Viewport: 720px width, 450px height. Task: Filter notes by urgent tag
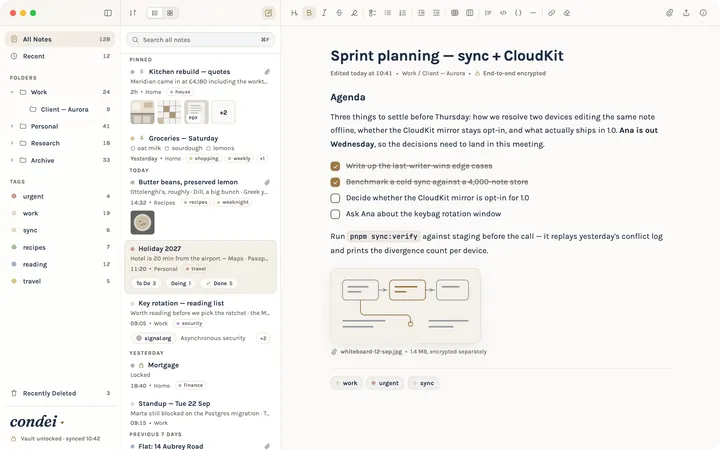pos(60,196)
